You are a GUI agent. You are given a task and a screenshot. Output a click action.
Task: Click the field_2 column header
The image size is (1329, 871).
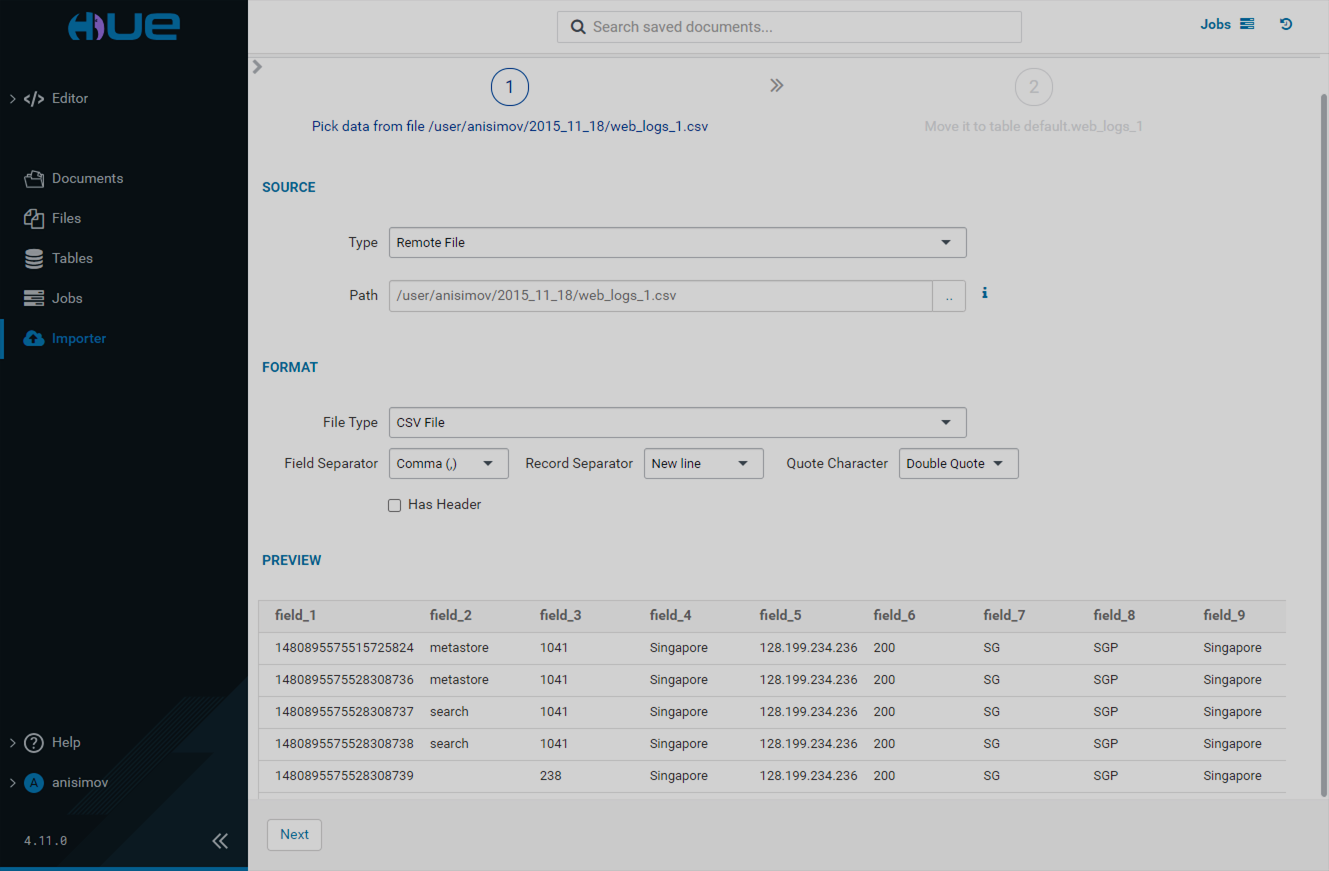450,615
